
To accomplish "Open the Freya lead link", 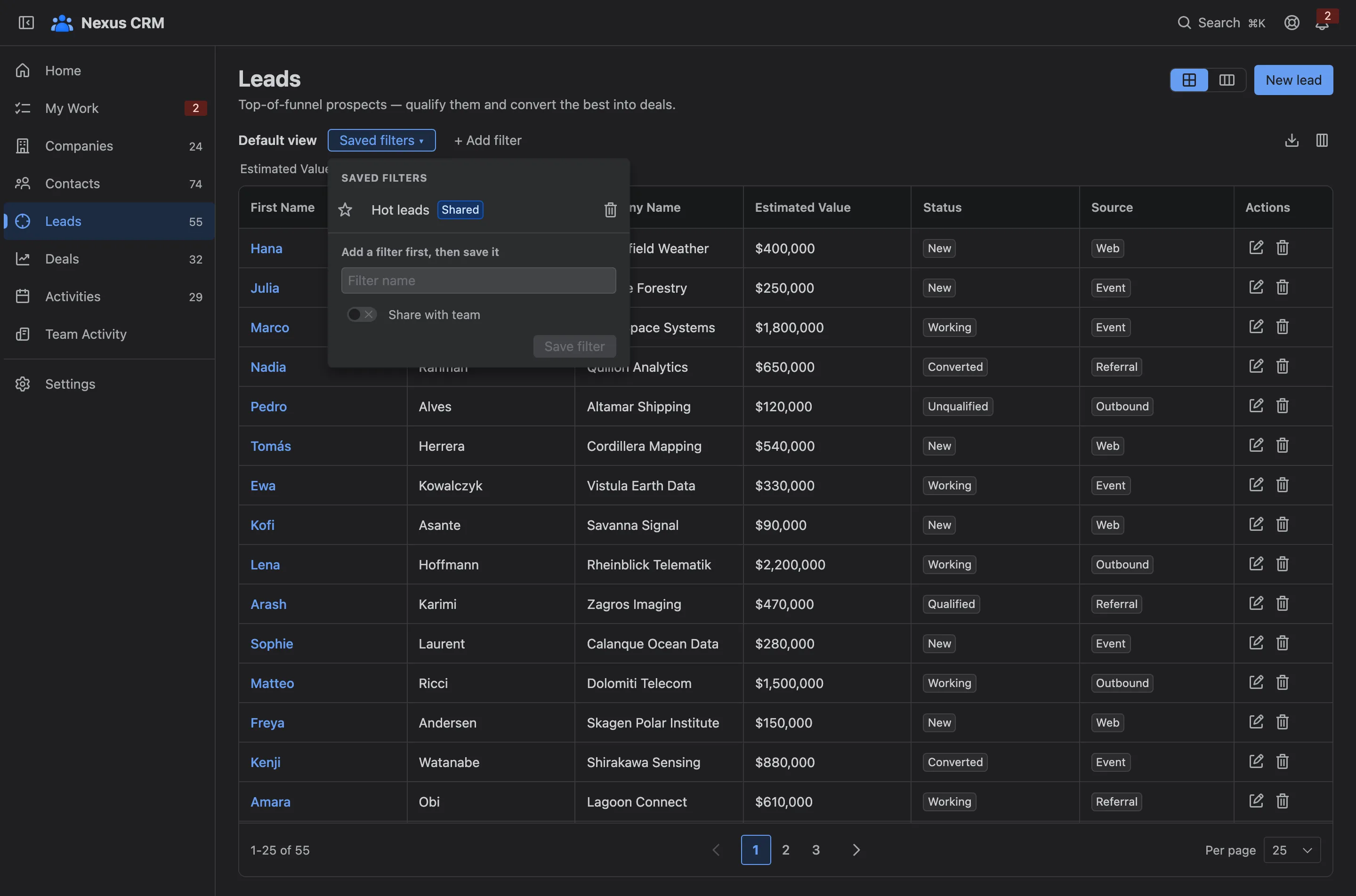I will tap(267, 722).
